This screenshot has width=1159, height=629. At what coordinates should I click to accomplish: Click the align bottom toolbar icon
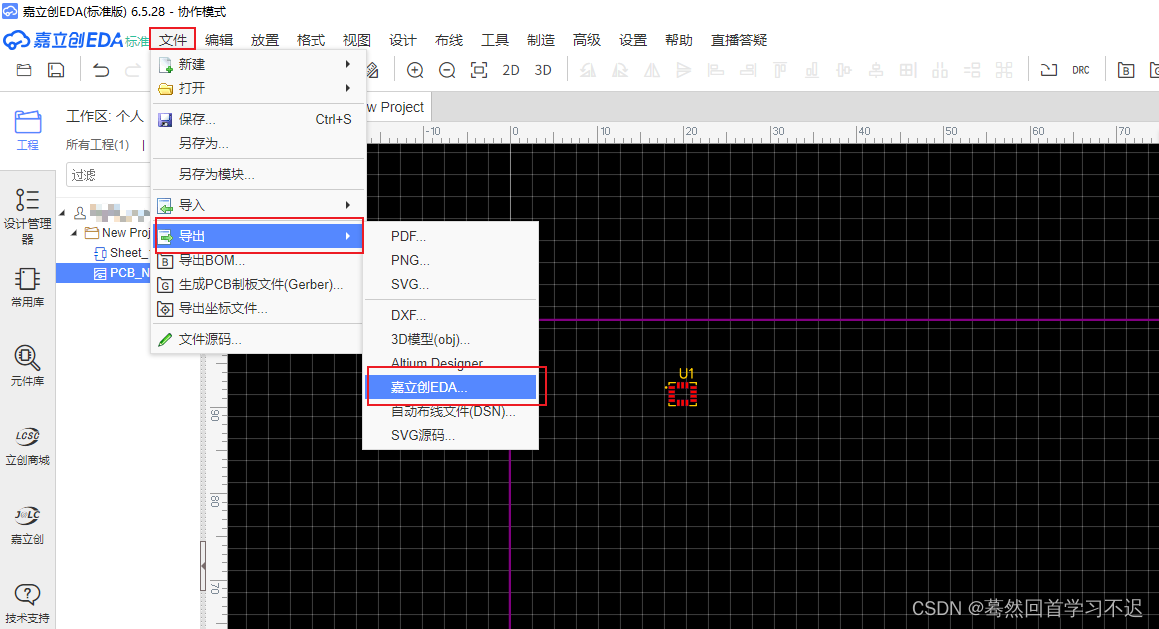pyautogui.click(x=812, y=70)
